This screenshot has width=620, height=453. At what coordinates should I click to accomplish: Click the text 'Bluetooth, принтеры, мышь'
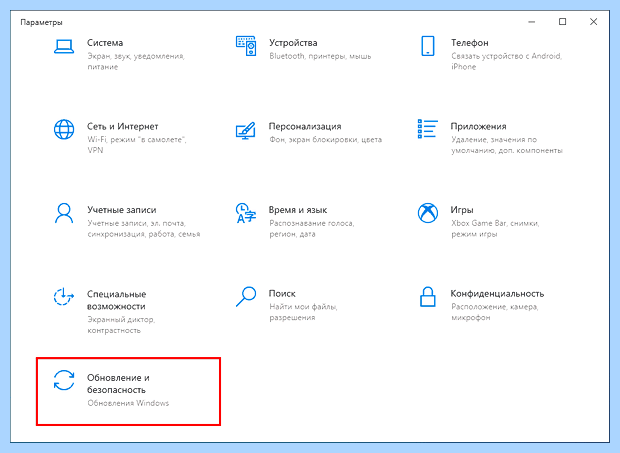[320, 56]
